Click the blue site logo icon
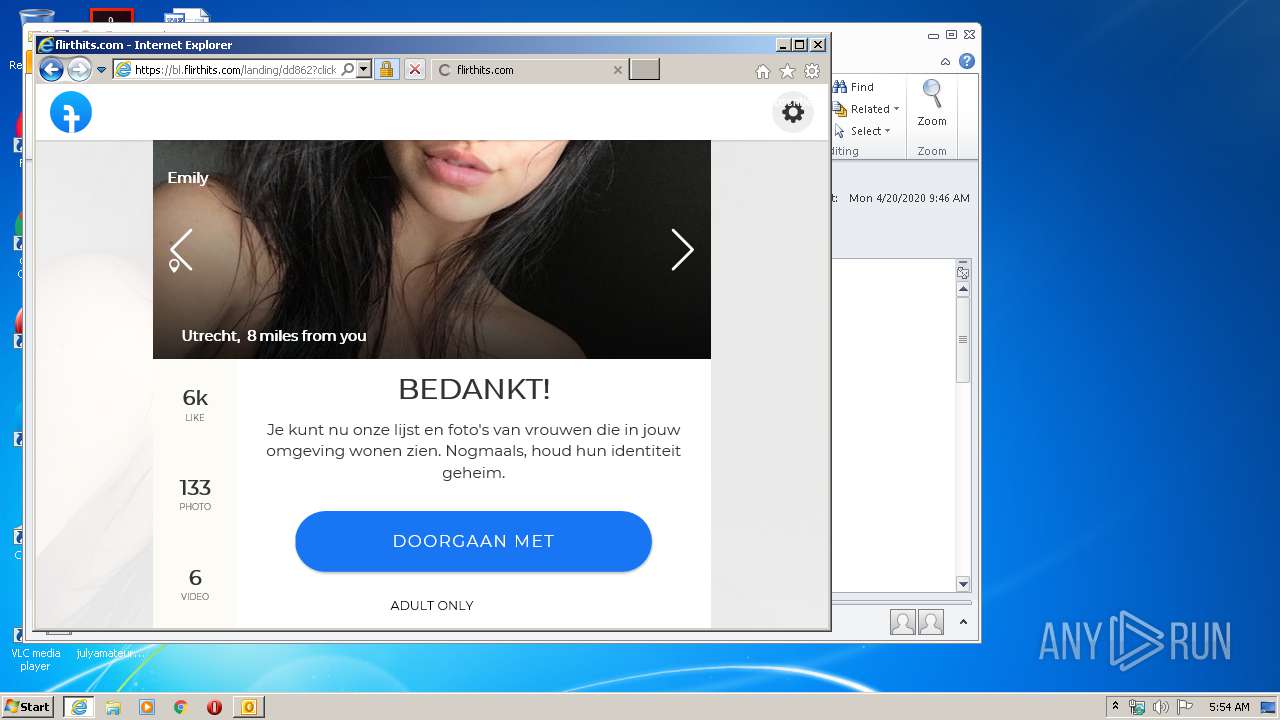 [71, 112]
